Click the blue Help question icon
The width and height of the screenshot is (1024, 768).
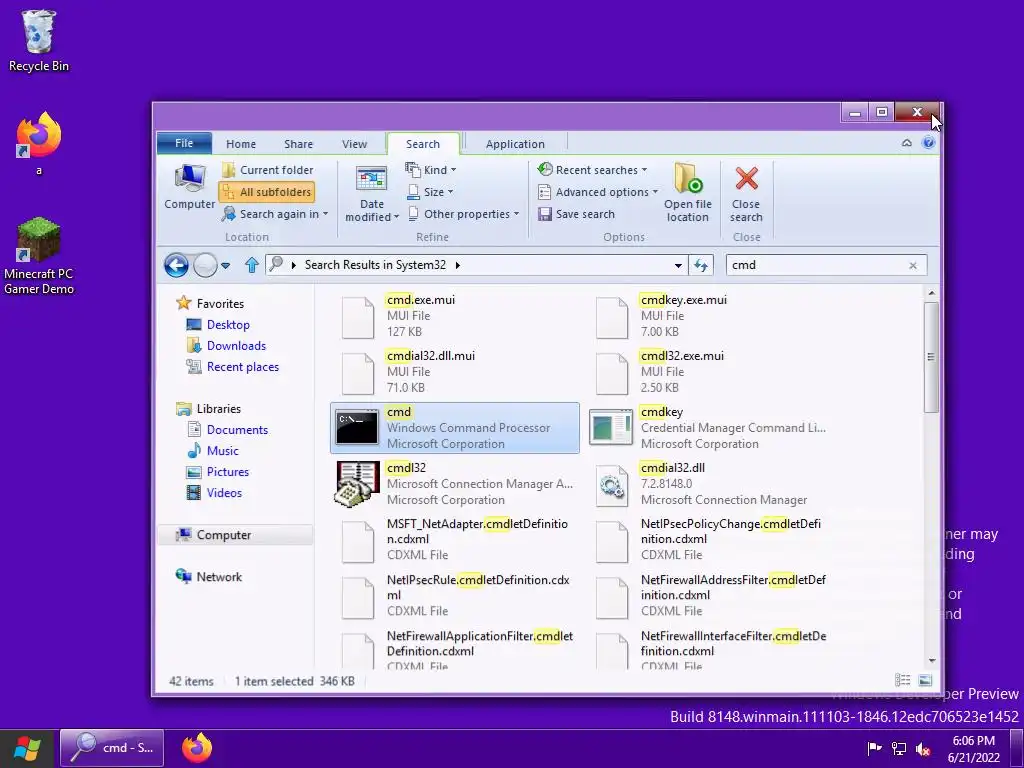coord(928,142)
